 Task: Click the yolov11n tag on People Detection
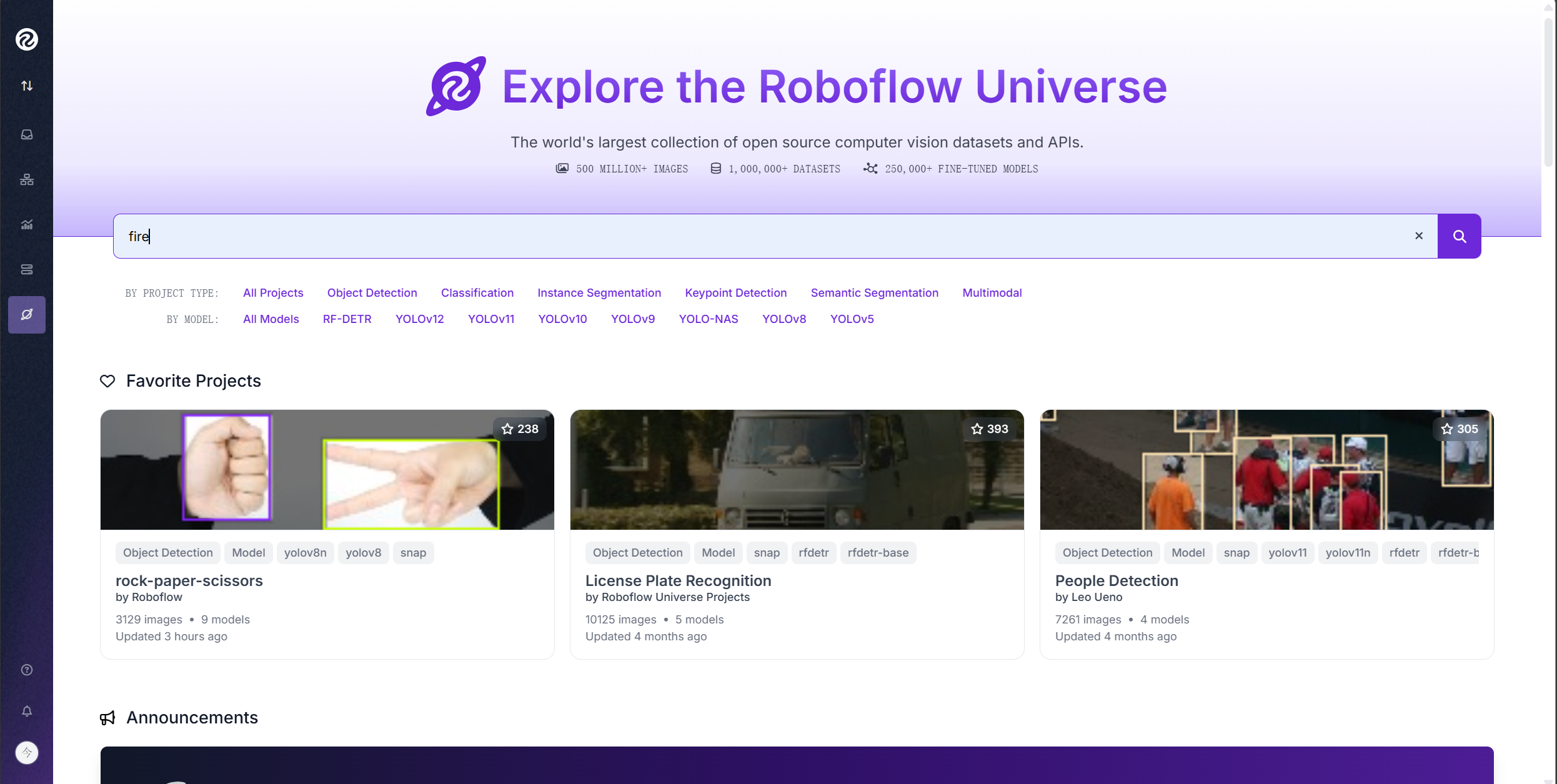[1348, 553]
